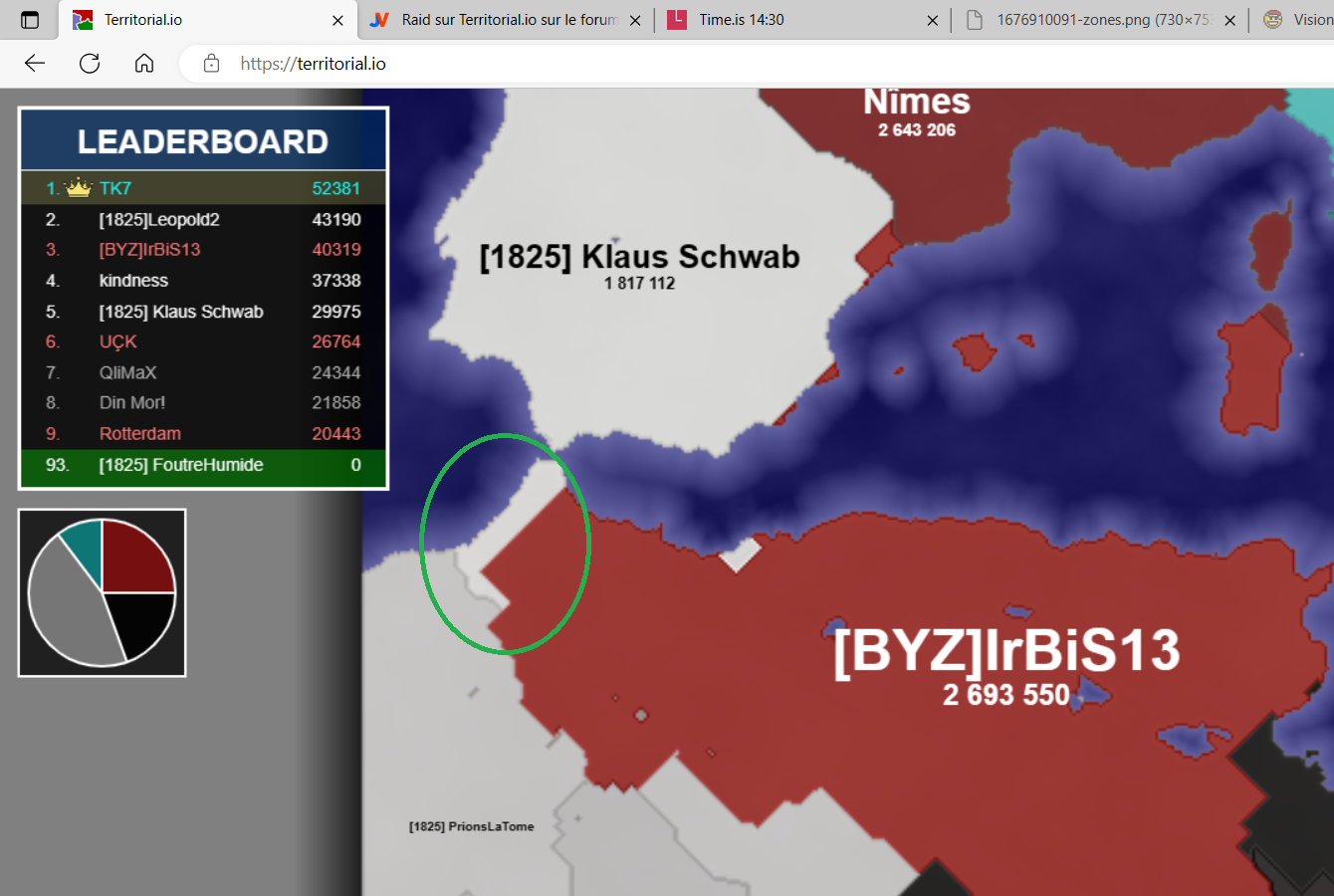Viewport: 1334px width, 896px height.
Task: Close the Territorial.io tab
Action: (x=337, y=20)
